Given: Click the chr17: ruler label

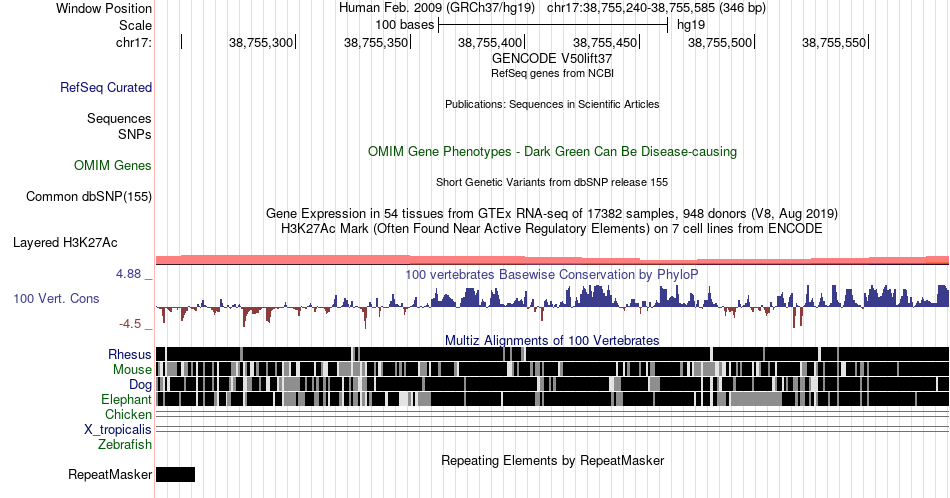Looking at the screenshot, I should (x=134, y=42).
